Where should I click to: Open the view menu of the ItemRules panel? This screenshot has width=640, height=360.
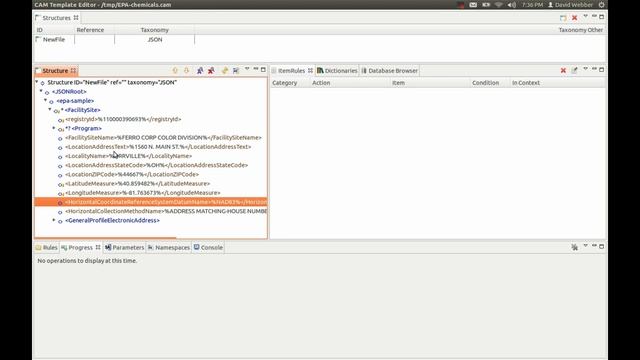point(585,69)
